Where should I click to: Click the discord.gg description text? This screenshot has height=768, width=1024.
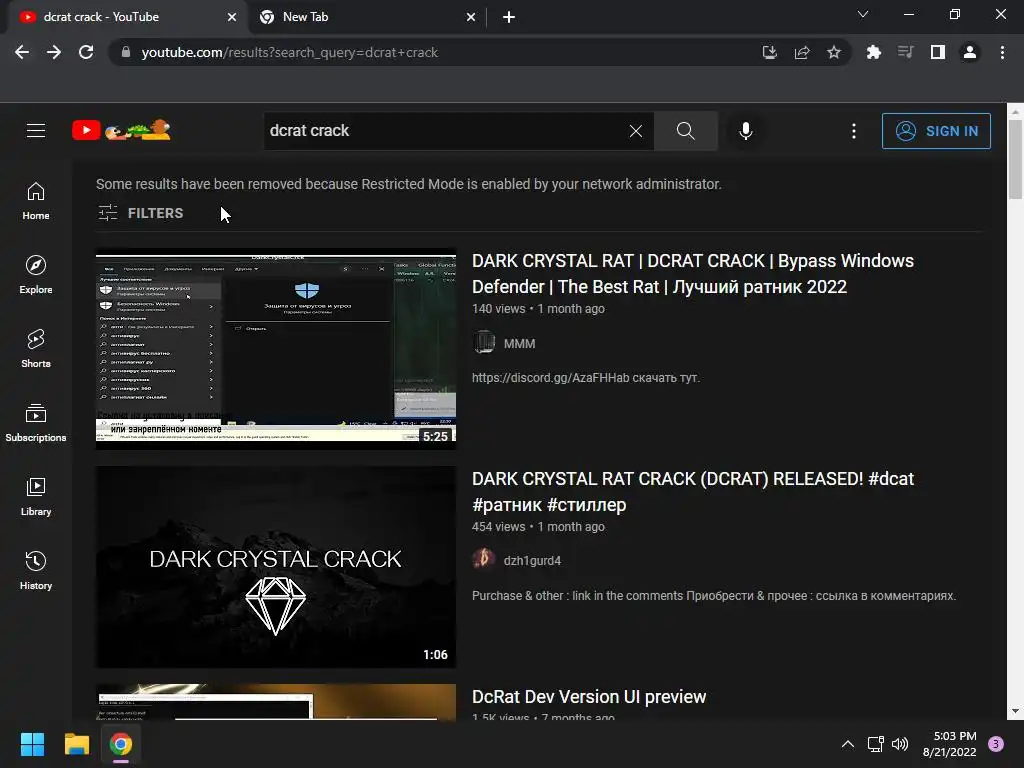(x=586, y=377)
